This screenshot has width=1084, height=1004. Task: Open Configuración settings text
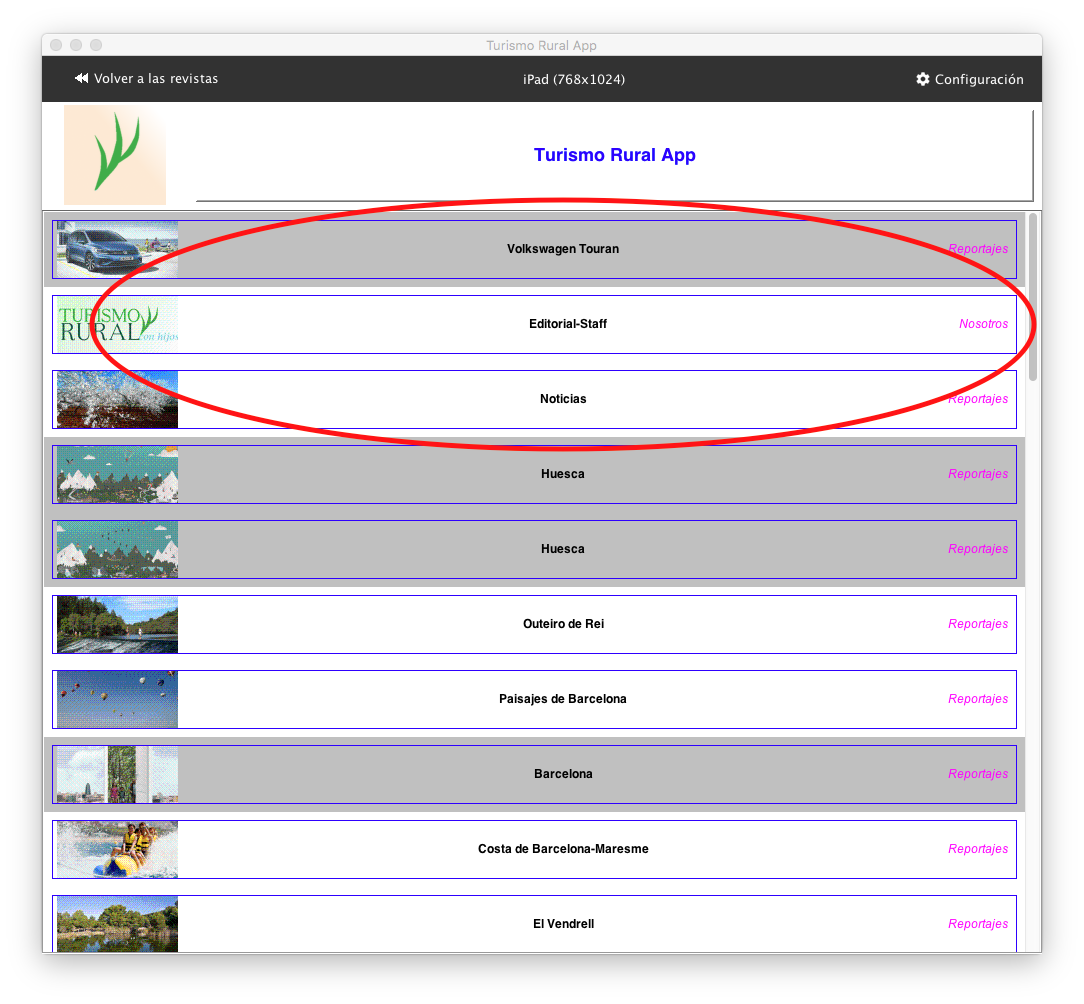[978, 80]
